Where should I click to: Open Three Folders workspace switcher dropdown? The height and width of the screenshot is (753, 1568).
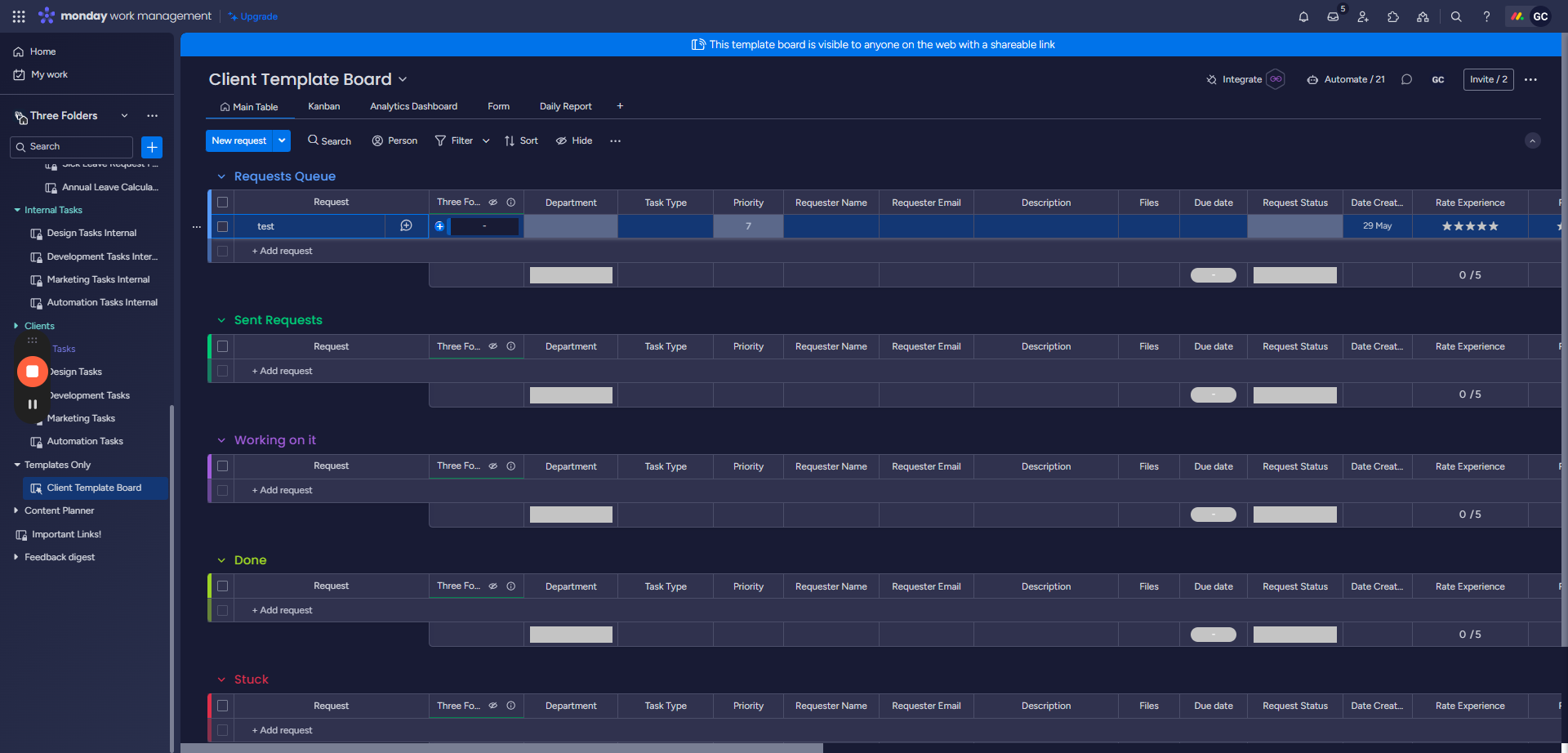[124, 116]
